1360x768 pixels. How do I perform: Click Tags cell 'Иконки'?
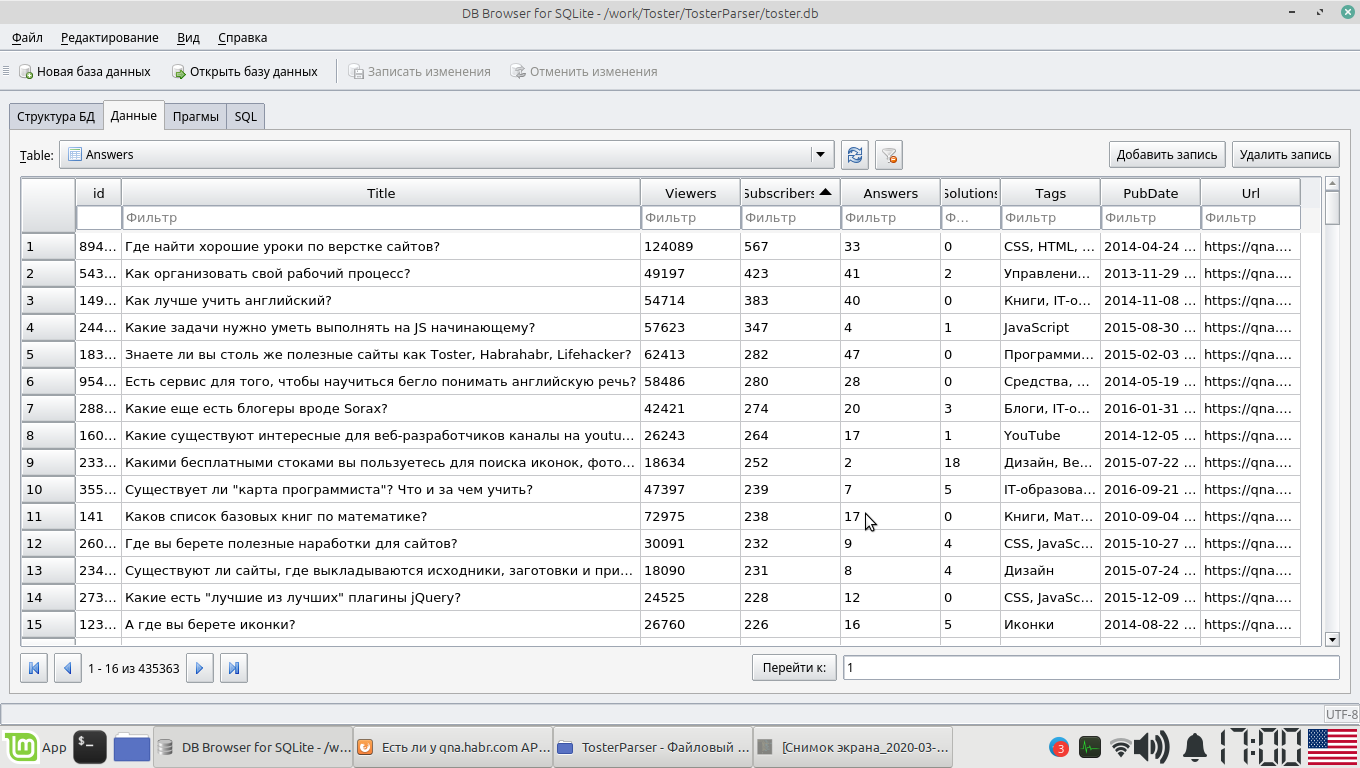1051,625
